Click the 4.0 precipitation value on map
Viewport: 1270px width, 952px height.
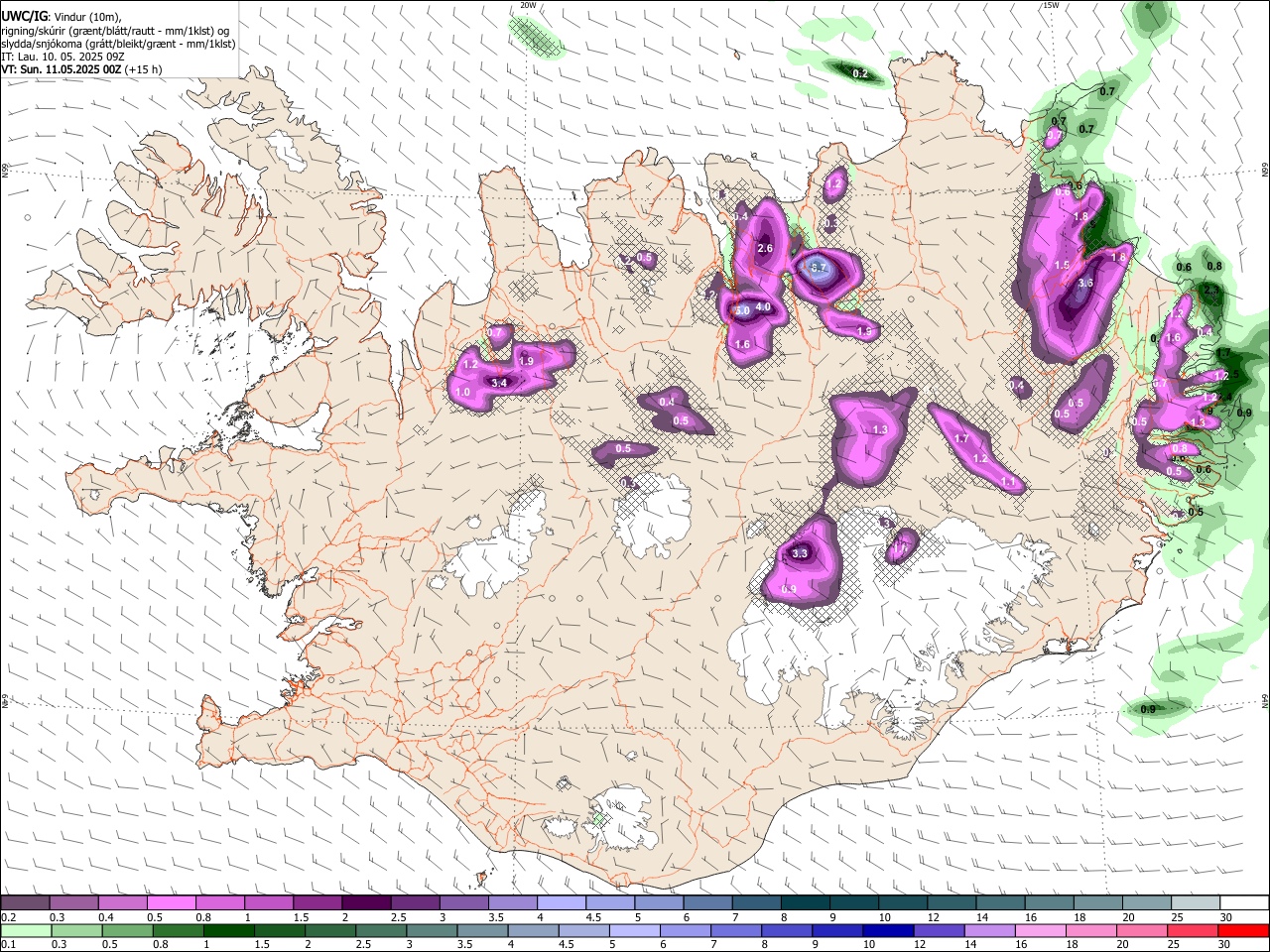click(x=763, y=307)
